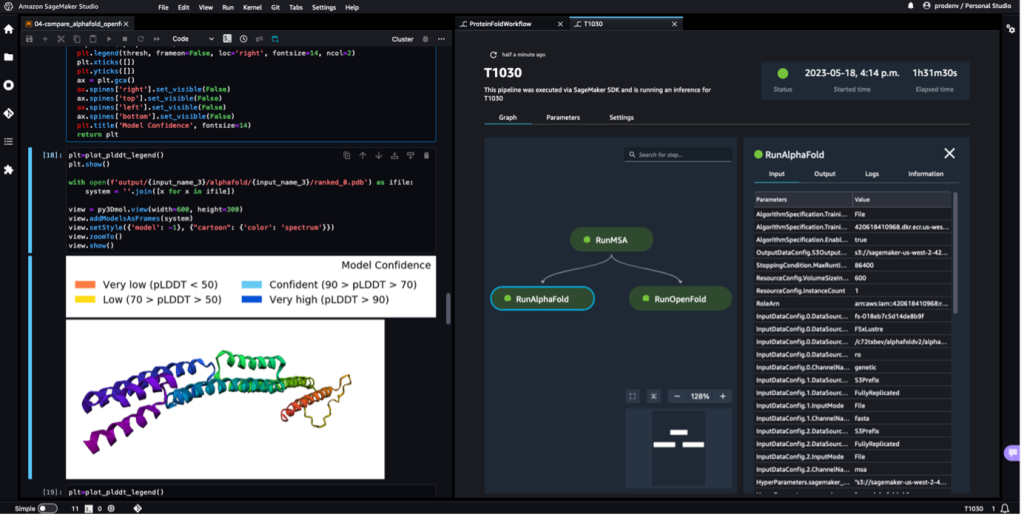The image size is (1024, 517).
Task: Zoom out of pipeline graph with minus
Action: (x=677, y=397)
